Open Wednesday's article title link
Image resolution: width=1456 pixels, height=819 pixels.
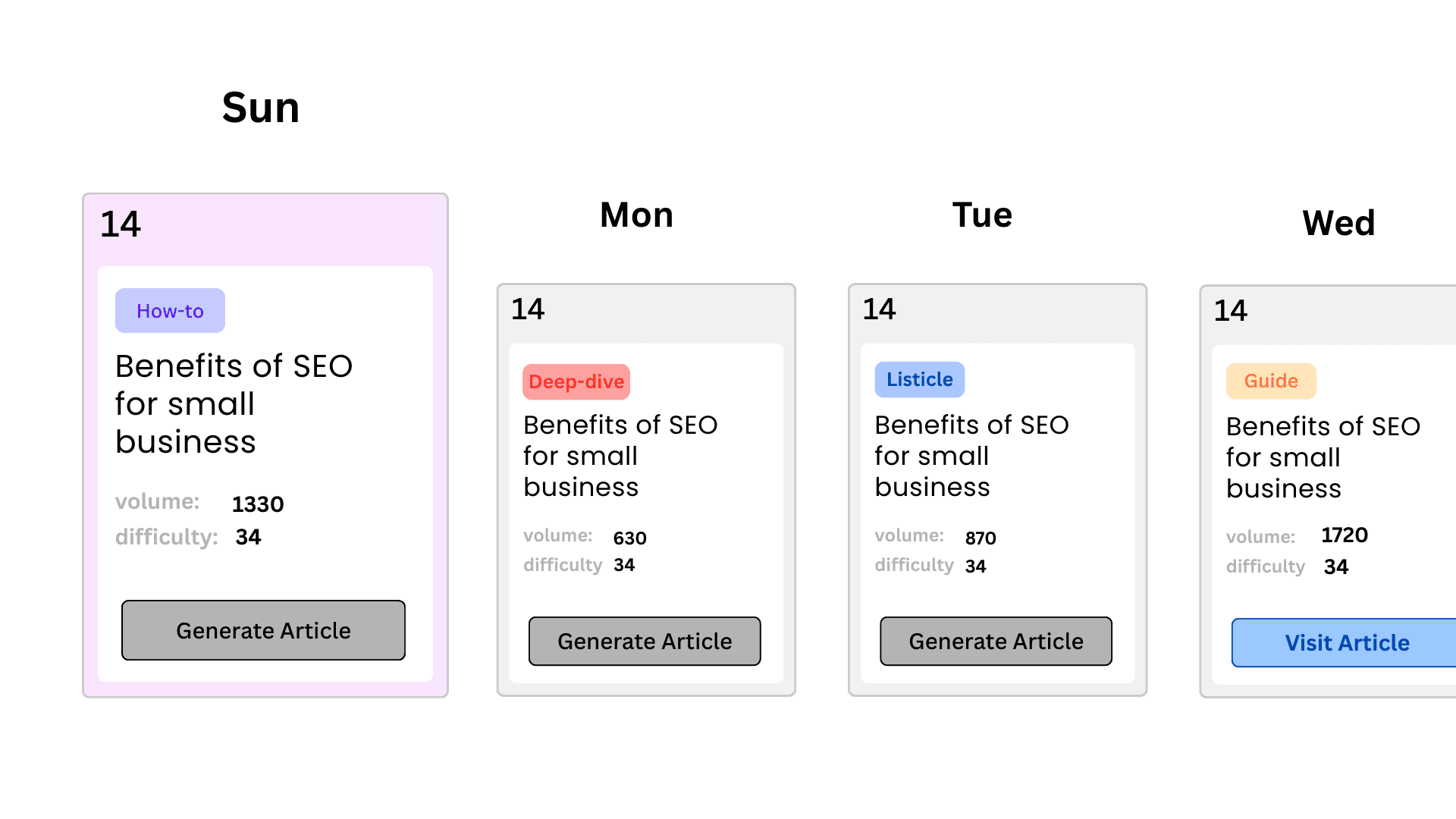pyautogui.click(x=1323, y=457)
